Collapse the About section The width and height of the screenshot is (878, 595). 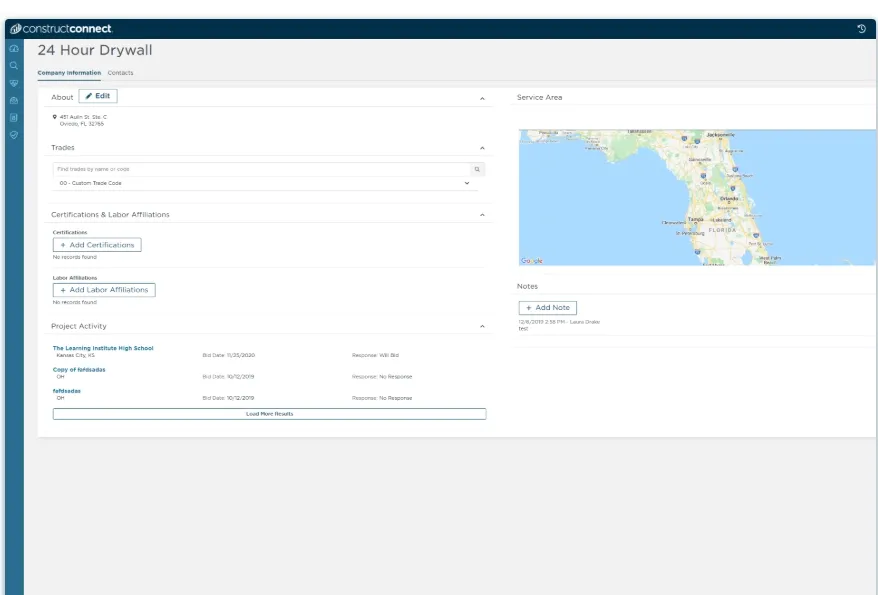click(x=482, y=99)
